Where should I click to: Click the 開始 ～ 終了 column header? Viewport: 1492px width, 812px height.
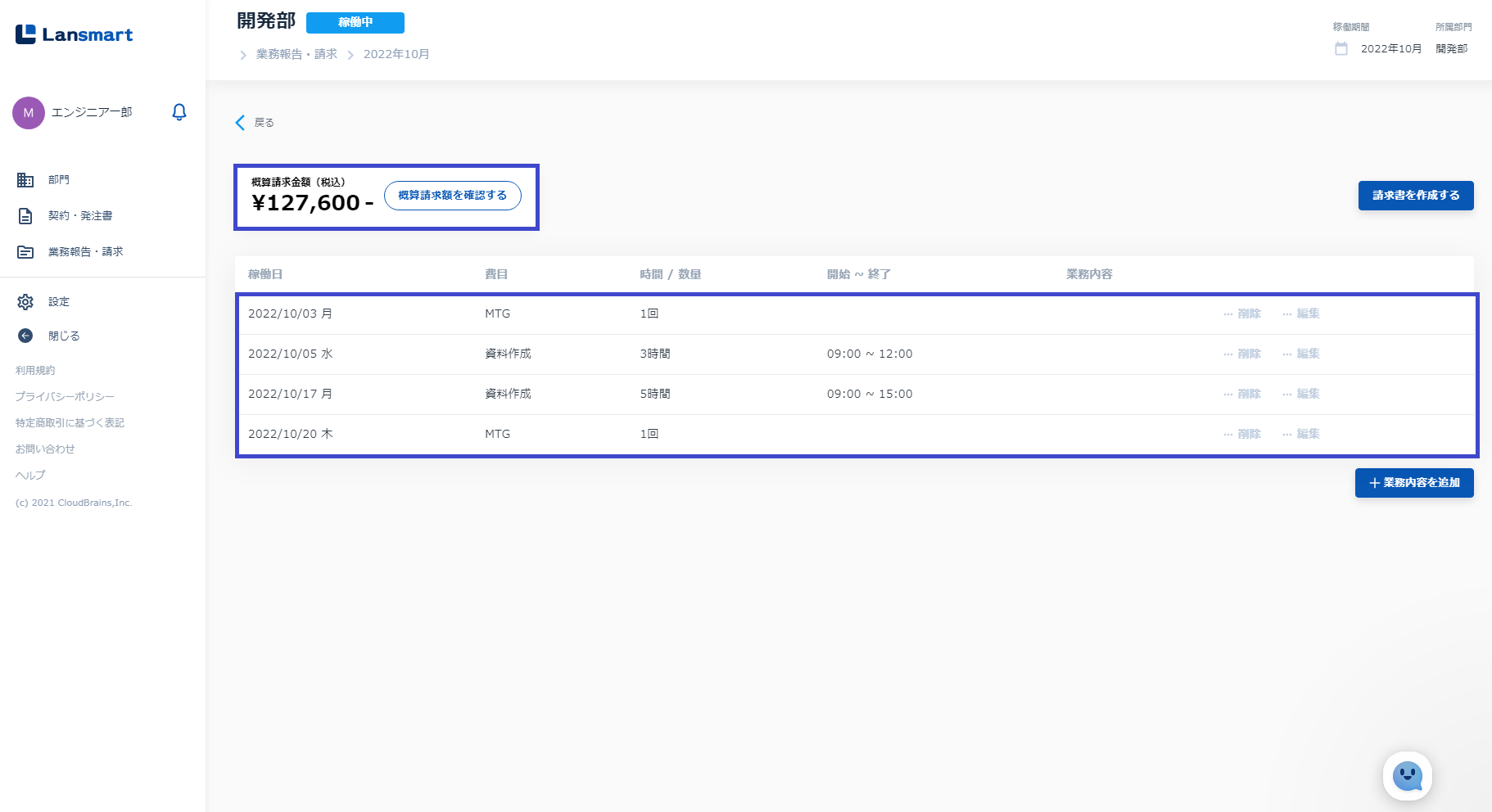[859, 274]
